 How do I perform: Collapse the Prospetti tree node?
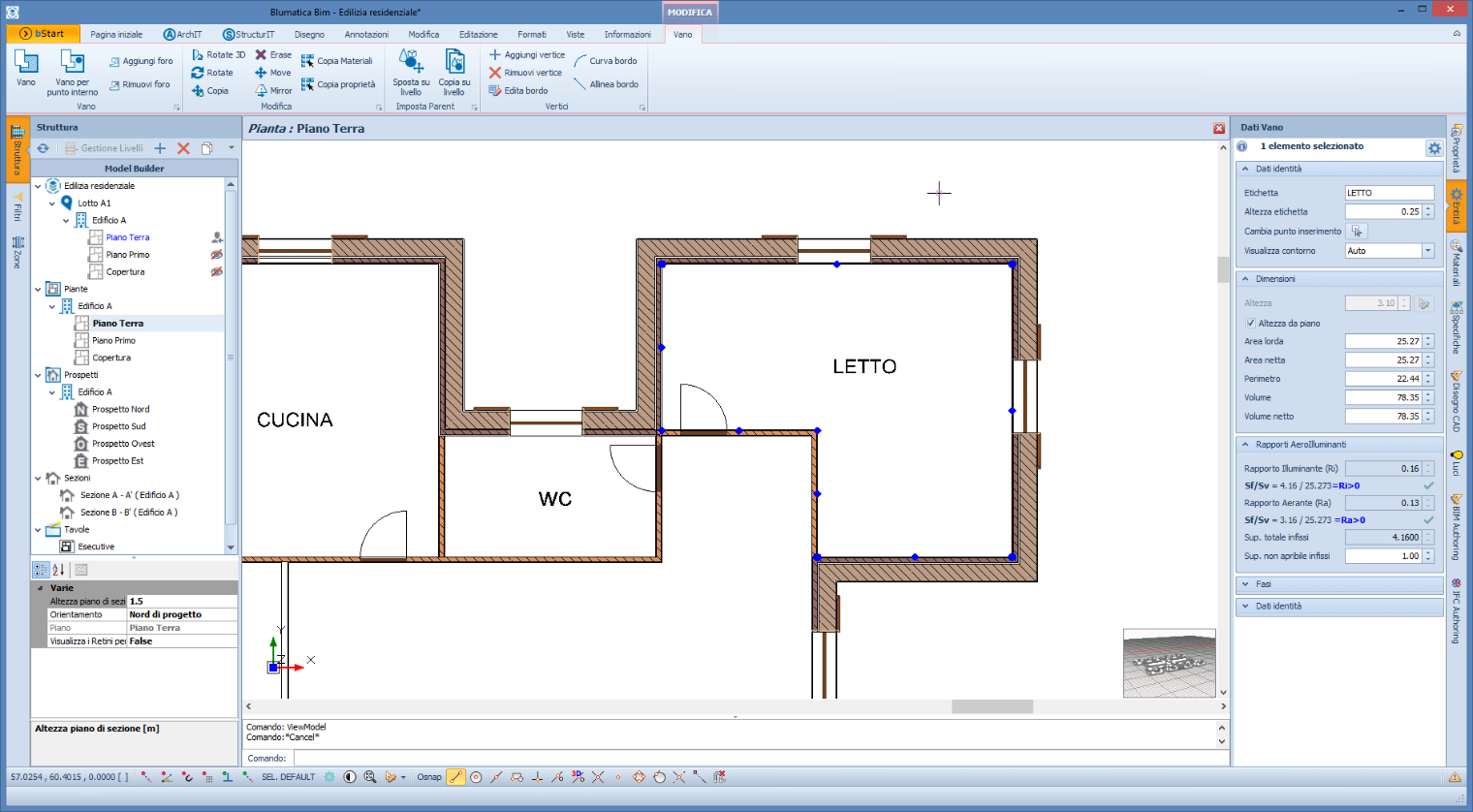[x=39, y=375]
